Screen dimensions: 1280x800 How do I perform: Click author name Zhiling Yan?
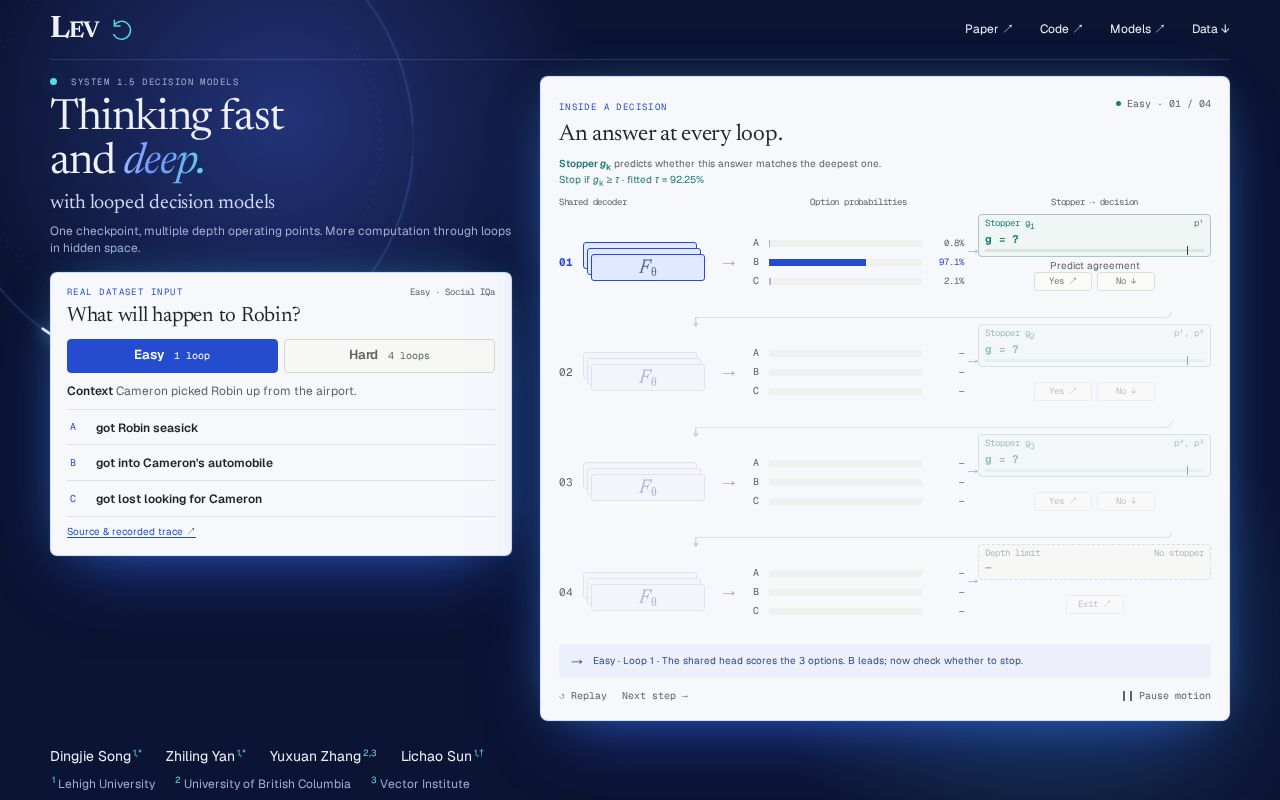click(x=200, y=756)
